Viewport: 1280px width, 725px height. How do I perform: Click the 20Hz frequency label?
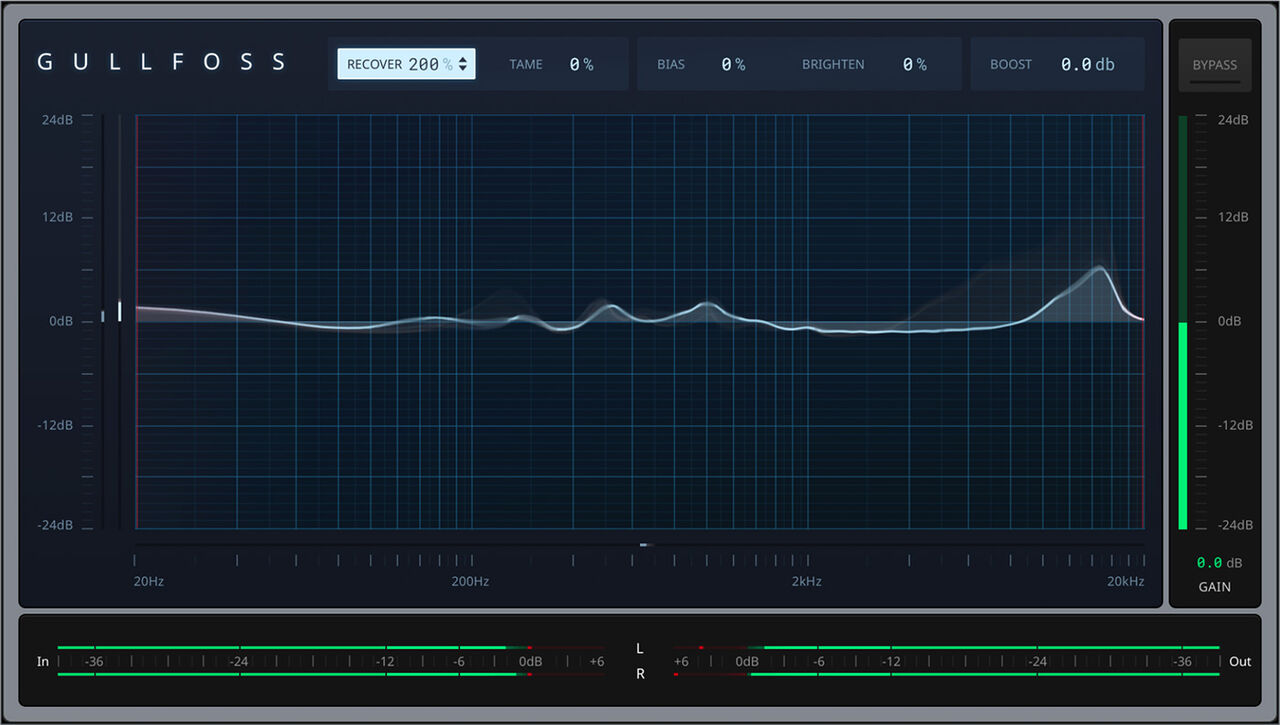tap(147, 580)
